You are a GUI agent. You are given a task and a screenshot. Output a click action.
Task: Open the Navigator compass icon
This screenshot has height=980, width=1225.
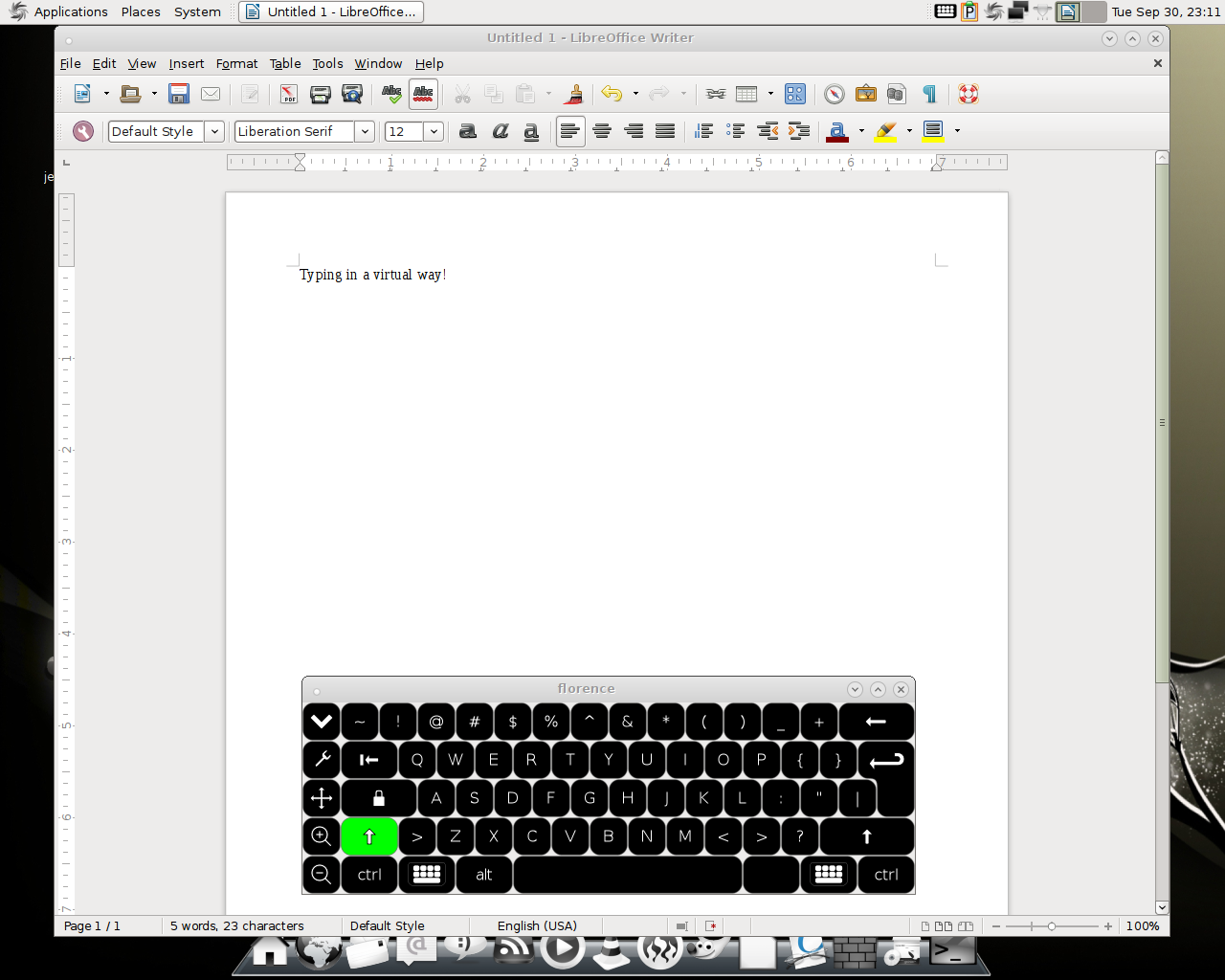pyautogui.click(x=835, y=94)
